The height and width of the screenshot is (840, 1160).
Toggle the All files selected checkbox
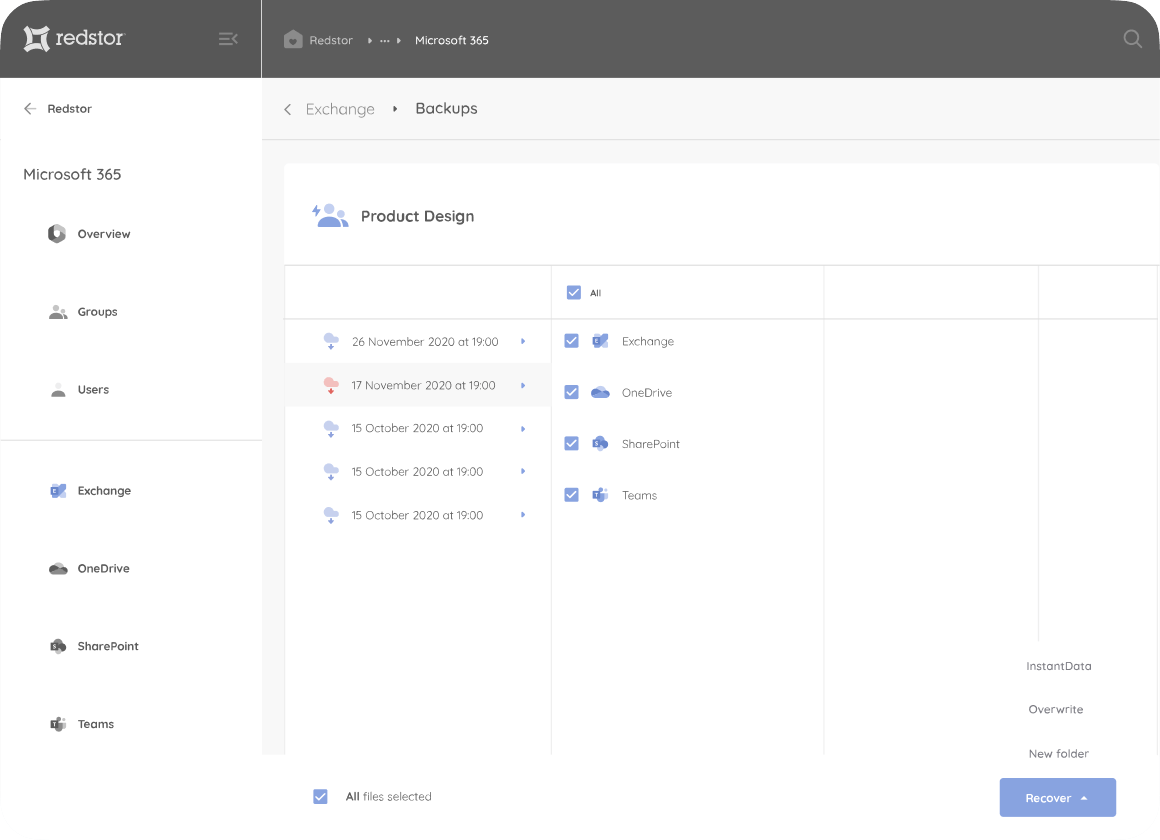click(x=320, y=796)
